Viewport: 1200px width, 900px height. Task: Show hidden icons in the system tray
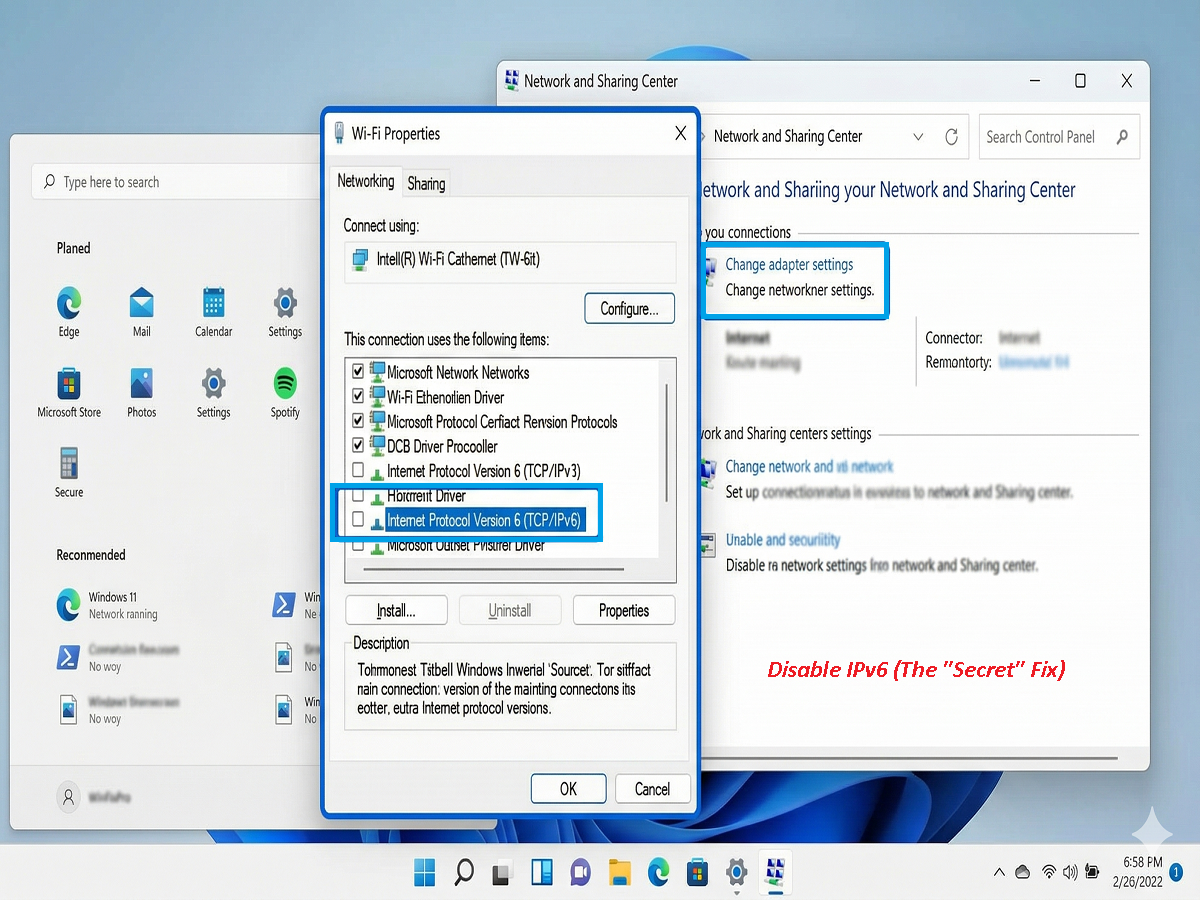[x=999, y=872]
